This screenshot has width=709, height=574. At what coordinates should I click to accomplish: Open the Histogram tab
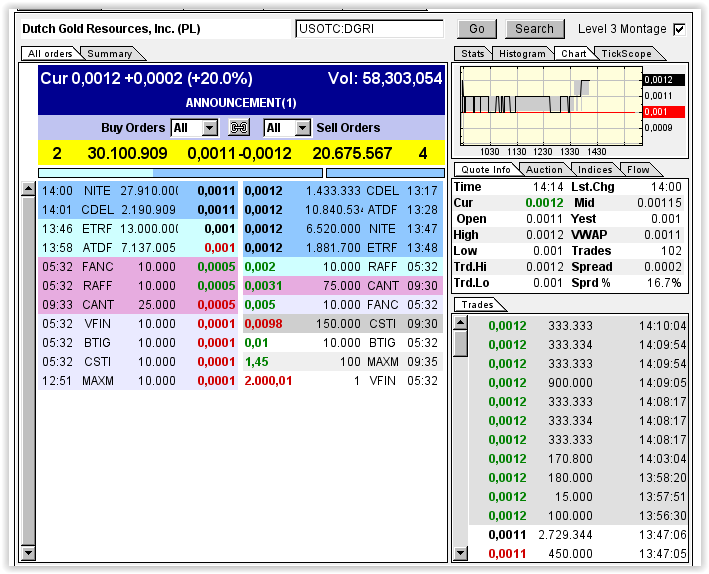tap(522, 54)
